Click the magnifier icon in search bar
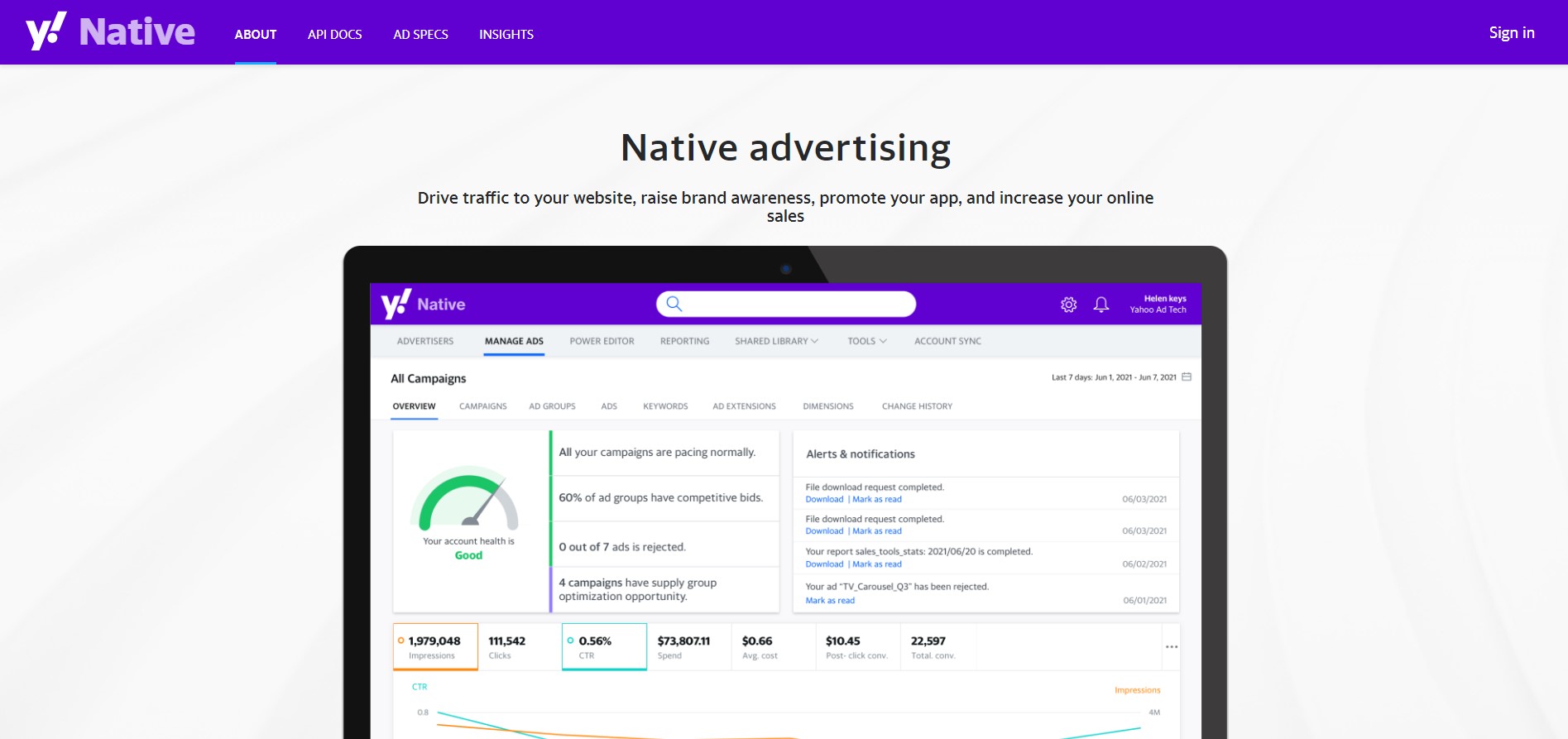The image size is (1568, 739). tap(674, 304)
